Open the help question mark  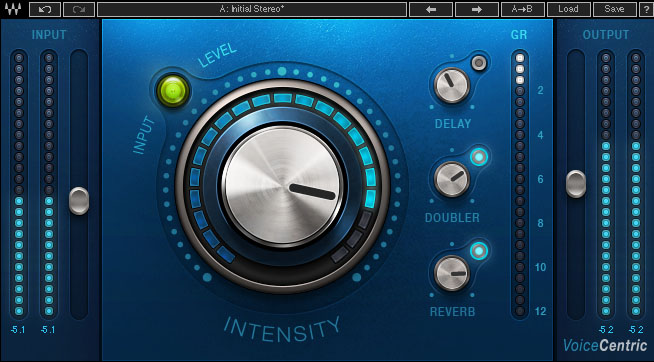[x=646, y=9]
